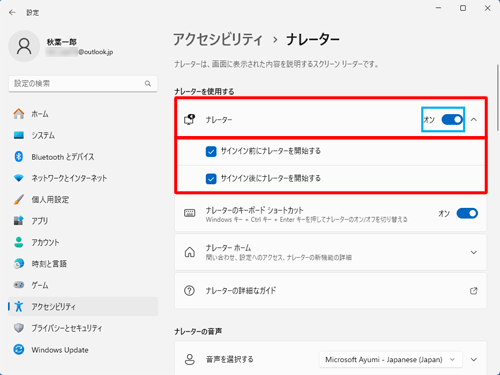The height and width of the screenshot is (375, 500).
Task: Click the keyboard icon for shortcut setting
Action: (190, 213)
